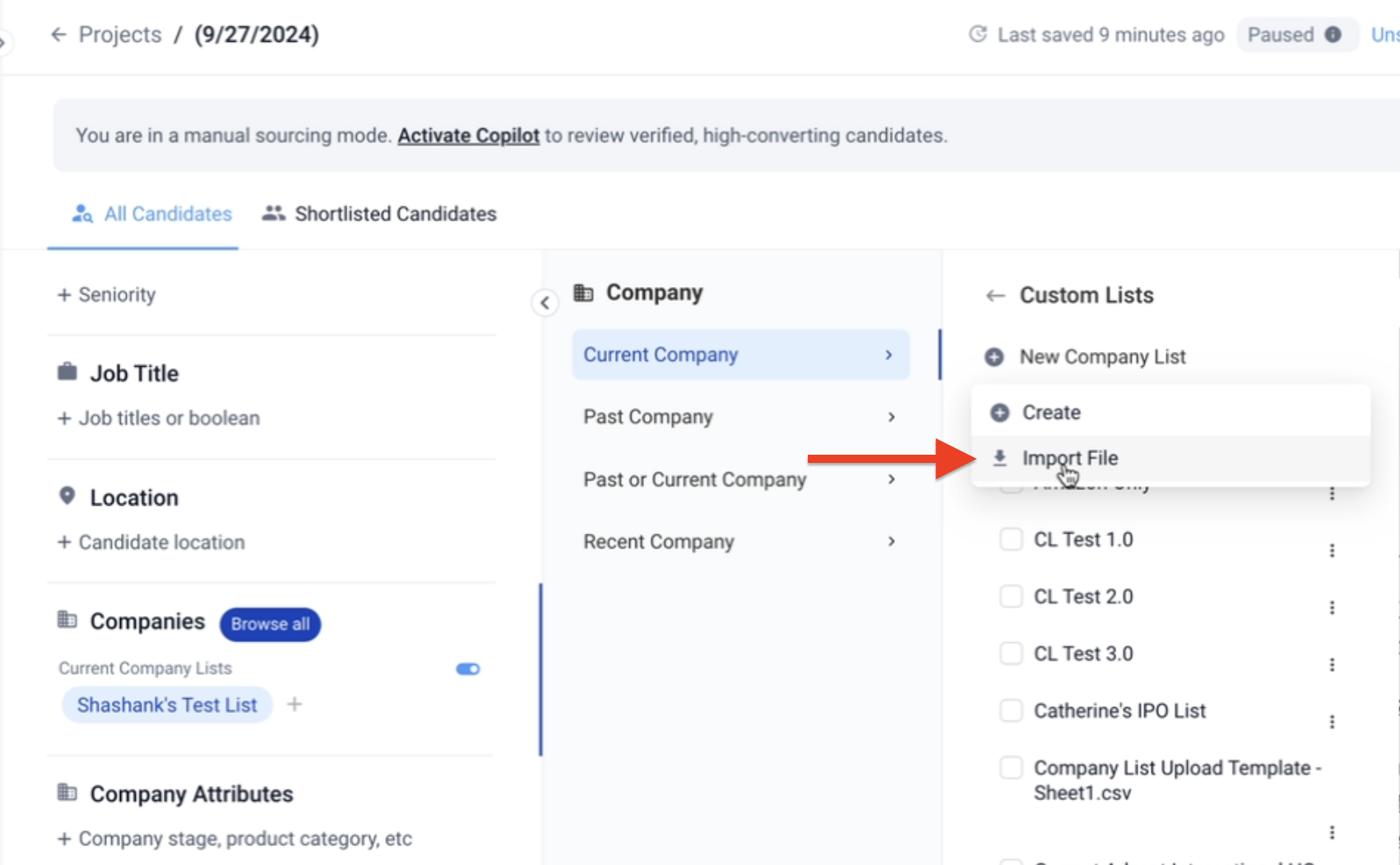Click the Activate Copilot link
The image size is (1400, 865).
click(468, 136)
